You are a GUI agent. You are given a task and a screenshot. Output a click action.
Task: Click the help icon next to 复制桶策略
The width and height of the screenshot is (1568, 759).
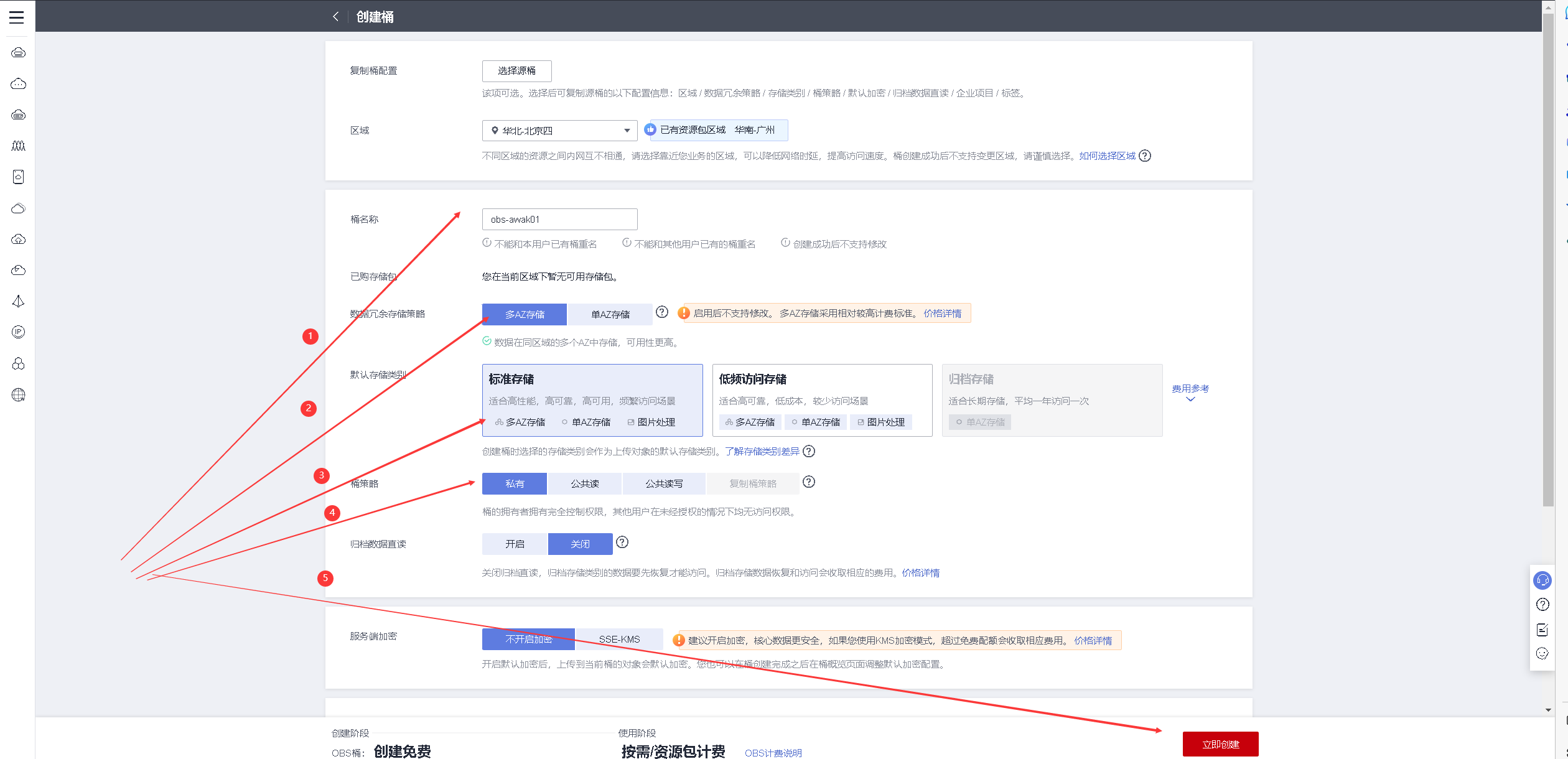click(809, 482)
